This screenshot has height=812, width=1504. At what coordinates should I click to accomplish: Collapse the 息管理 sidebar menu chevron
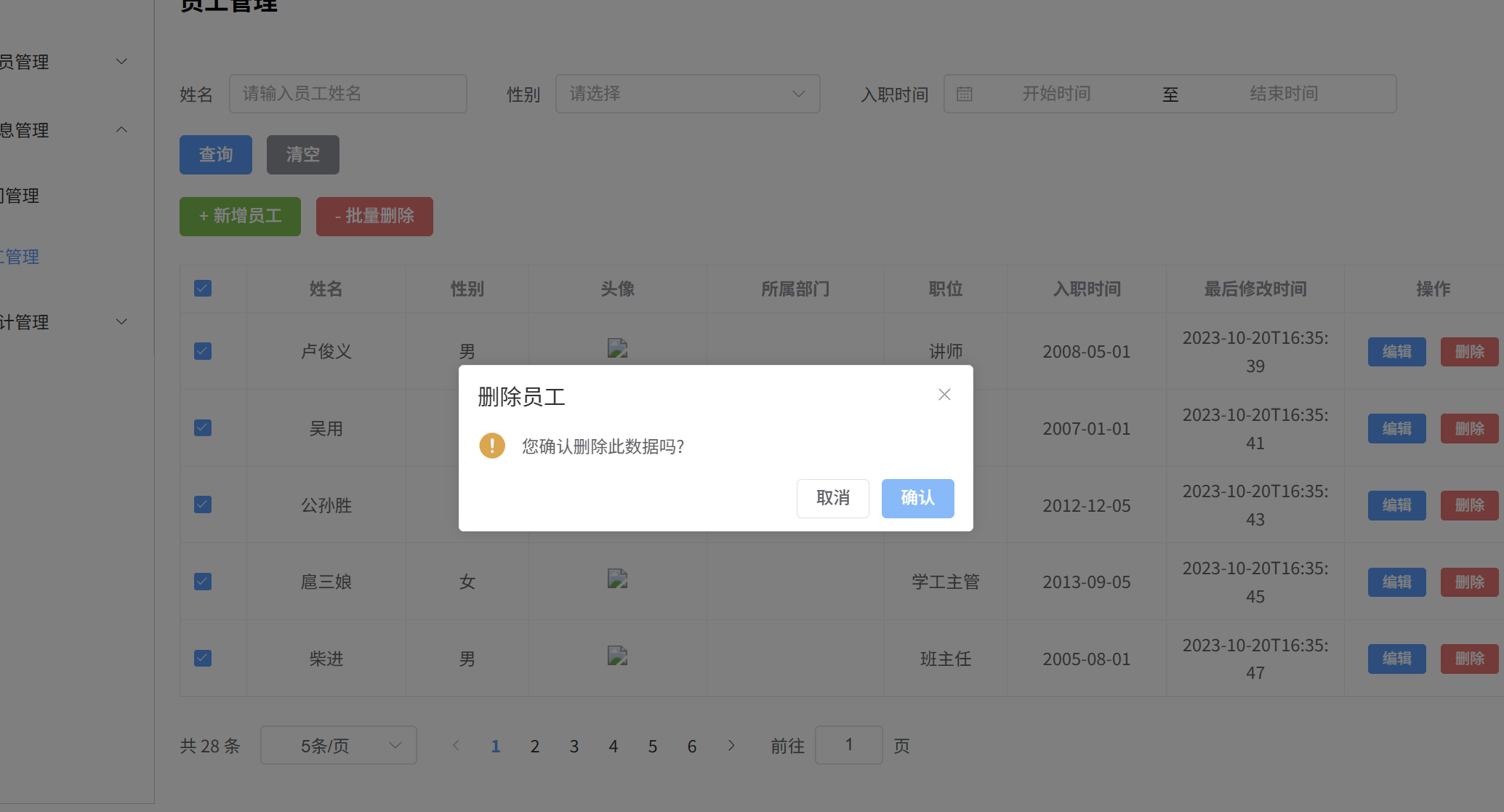tap(121, 130)
